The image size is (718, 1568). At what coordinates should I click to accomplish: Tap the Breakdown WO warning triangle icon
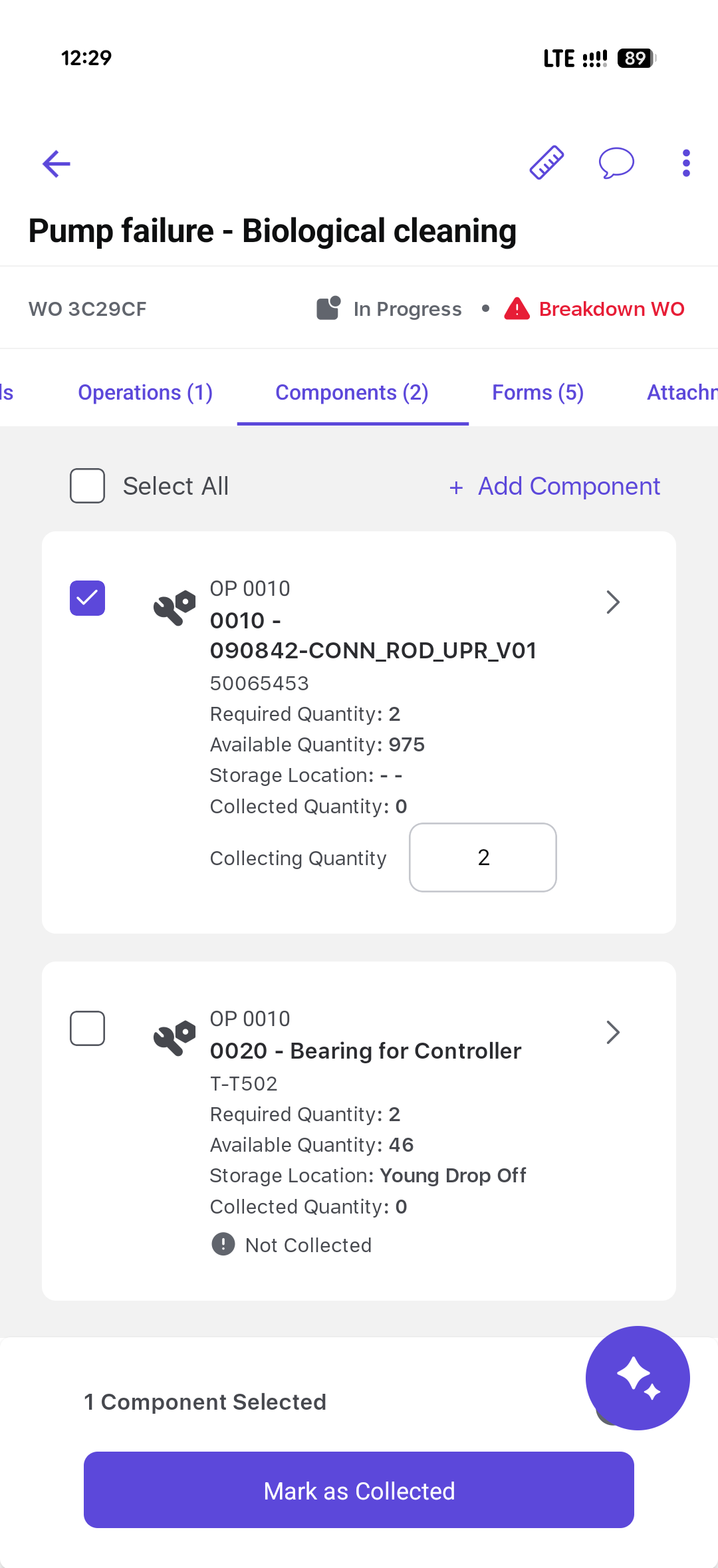[517, 309]
